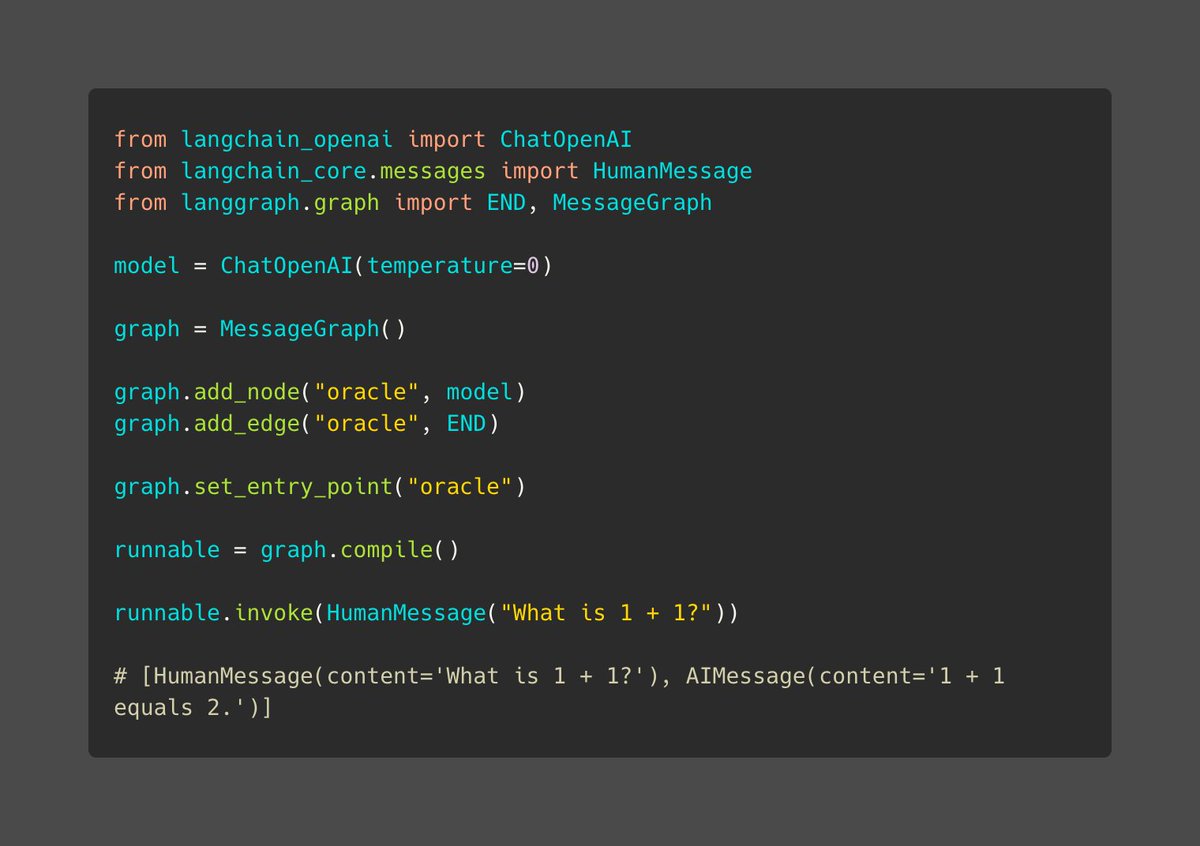Click the "What is 1 + 1?" string in invoke
Screen dimensions: 1200x846
tap(606, 613)
